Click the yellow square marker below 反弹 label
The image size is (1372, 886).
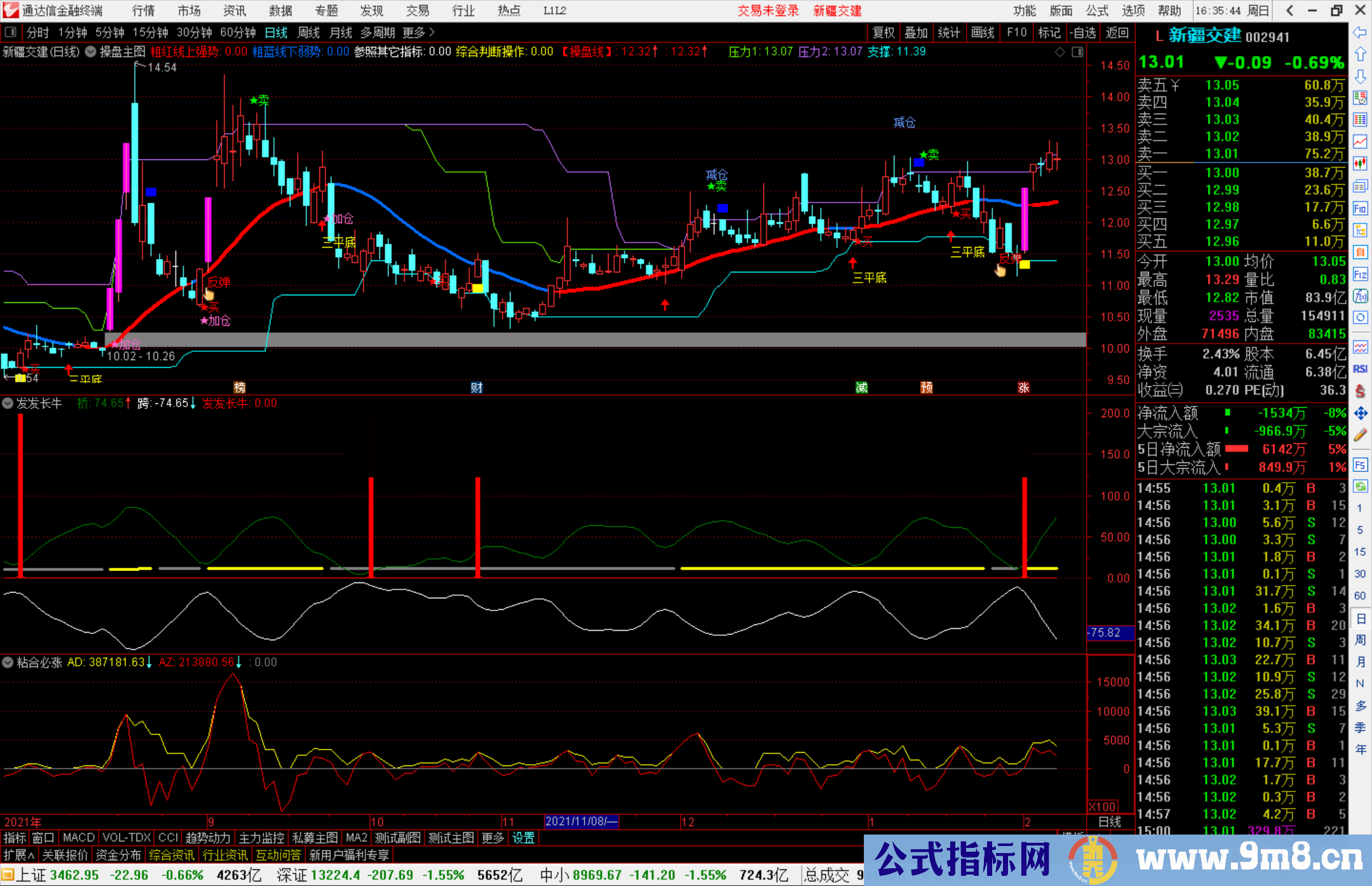click(1025, 265)
